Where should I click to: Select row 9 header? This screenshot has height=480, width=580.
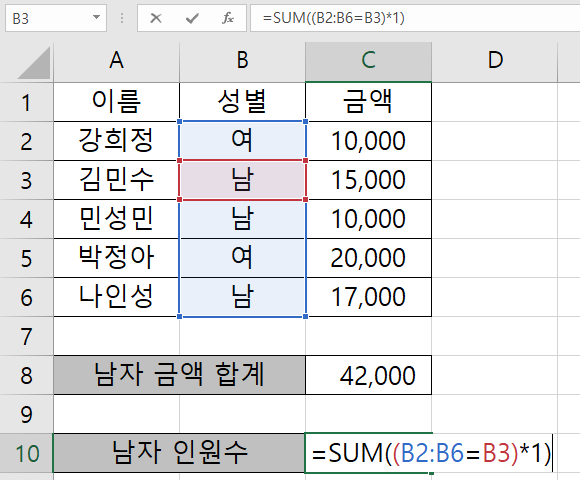click(x=26, y=414)
